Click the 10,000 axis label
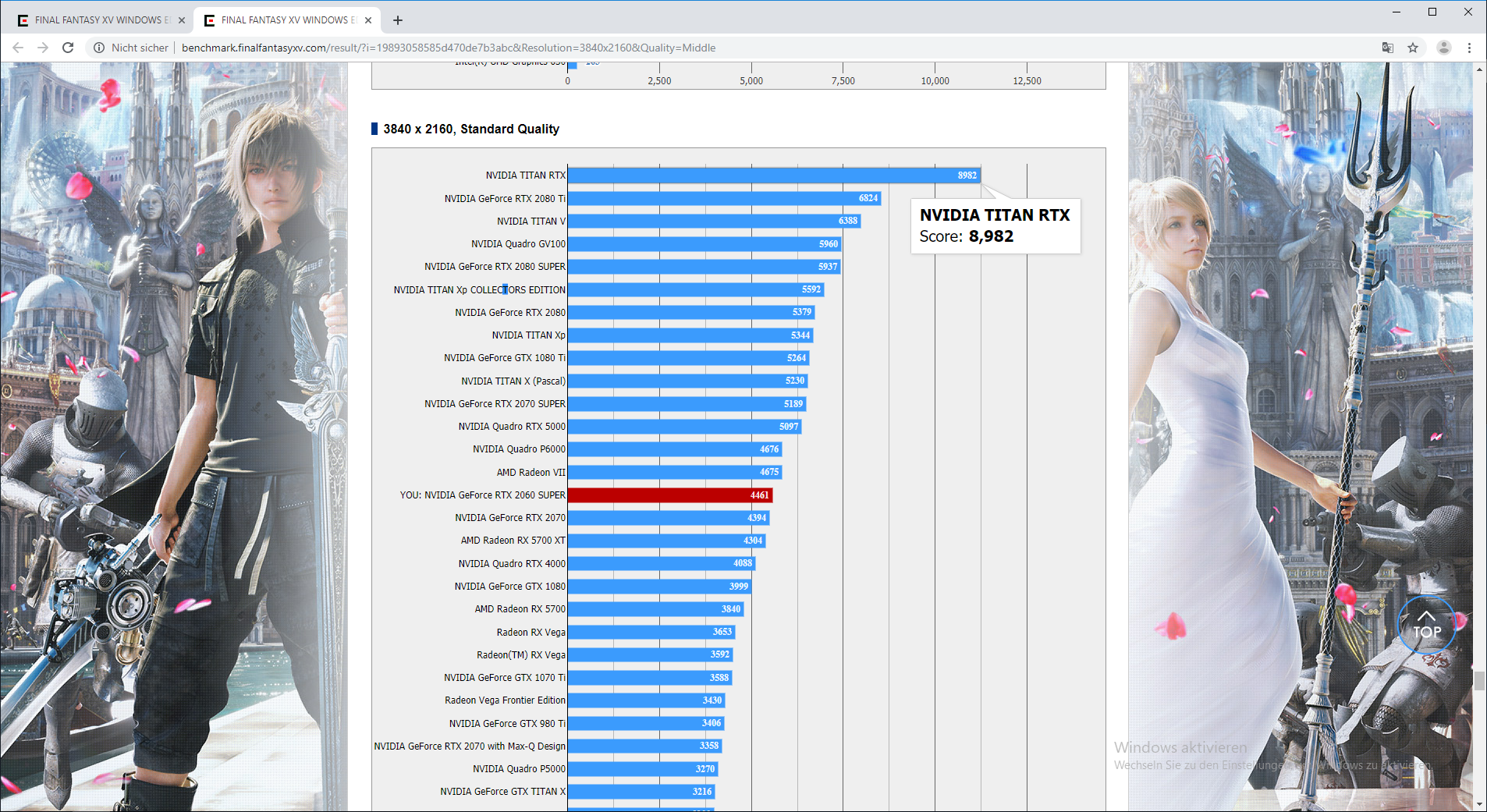The width and height of the screenshot is (1487, 812). click(x=935, y=81)
